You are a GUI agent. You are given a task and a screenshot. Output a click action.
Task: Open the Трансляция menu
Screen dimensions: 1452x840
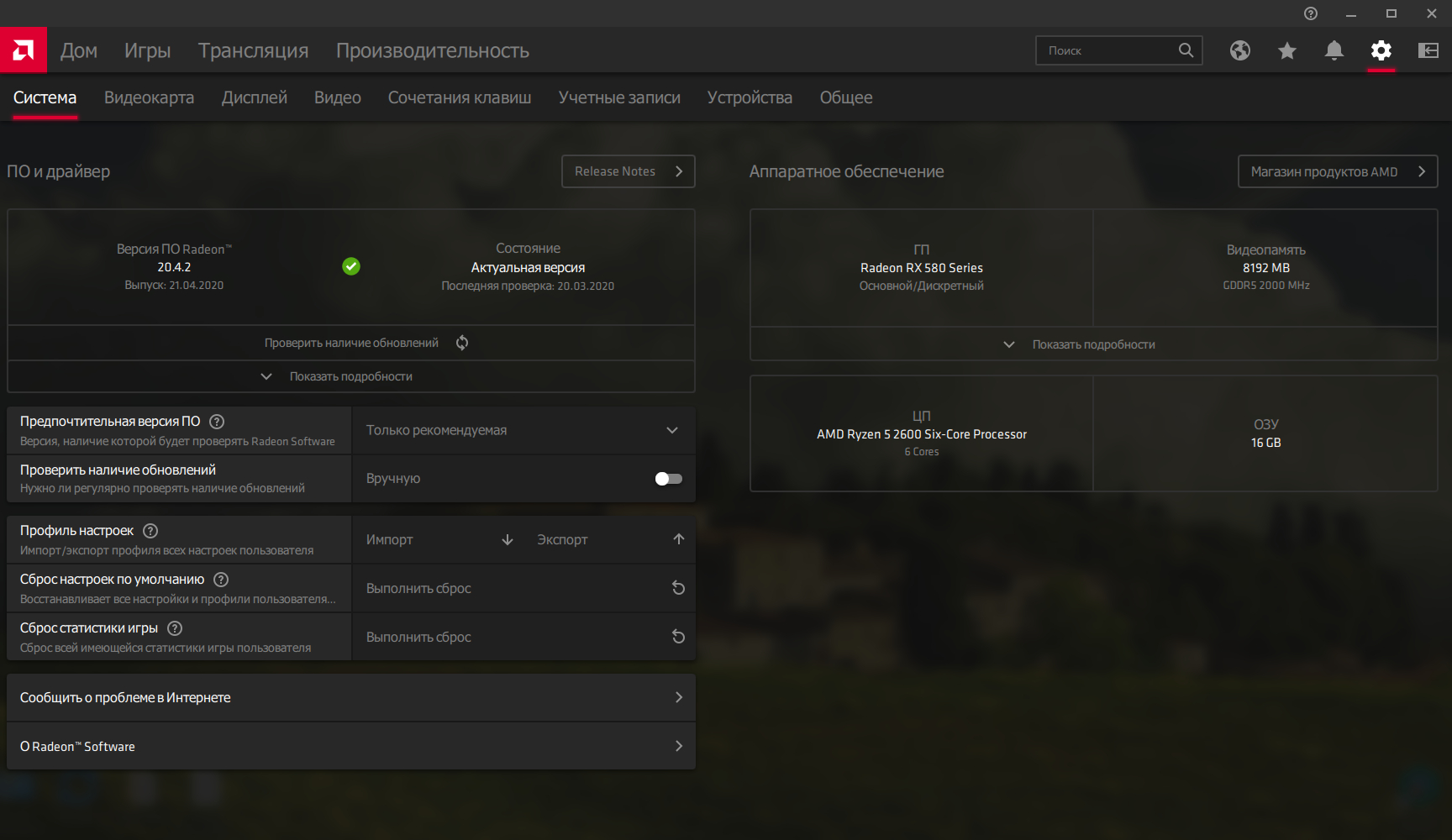(x=254, y=50)
